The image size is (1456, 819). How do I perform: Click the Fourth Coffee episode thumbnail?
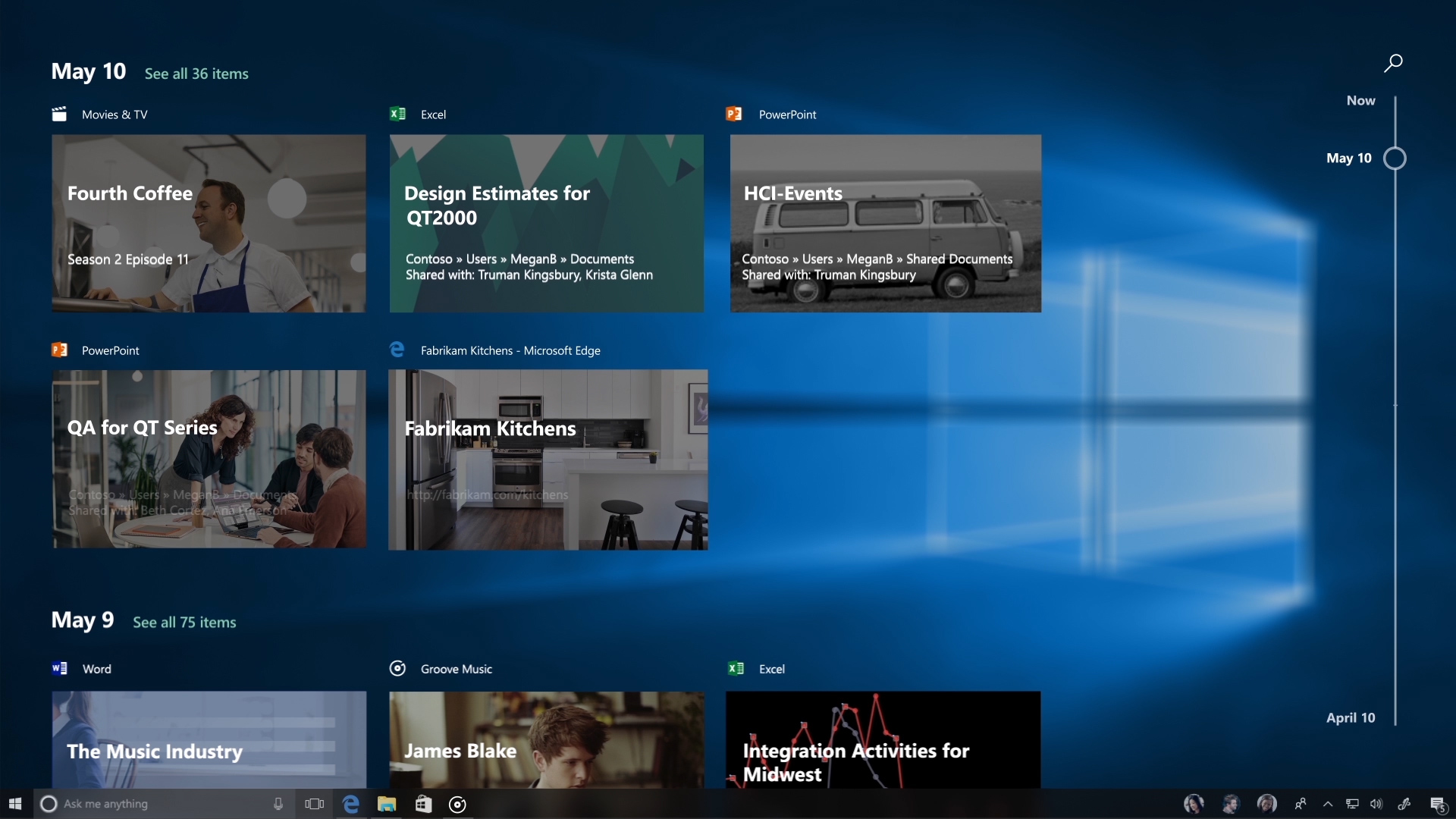[209, 223]
